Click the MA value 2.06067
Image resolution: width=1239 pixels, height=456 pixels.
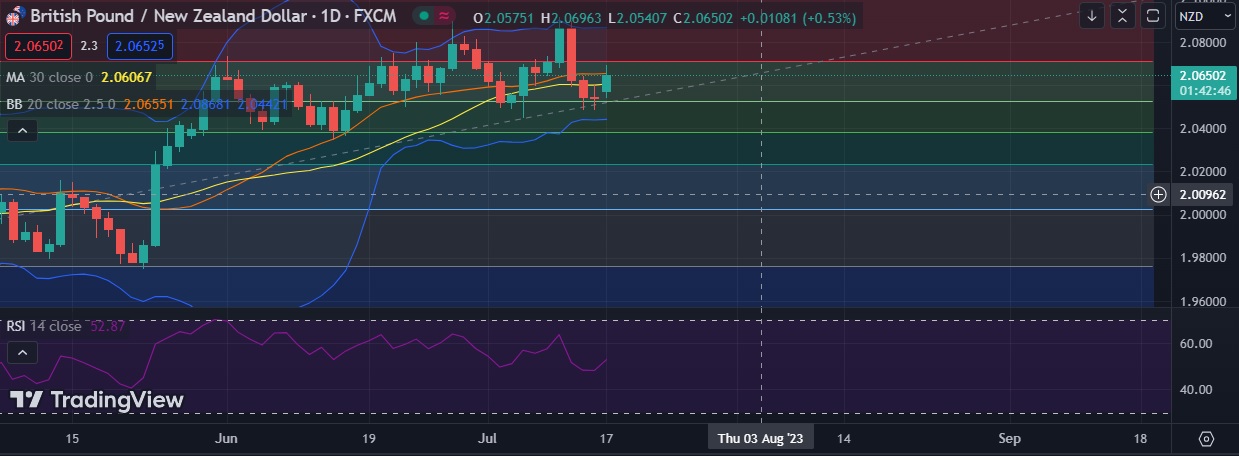pyautogui.click(x=127, y=77)
